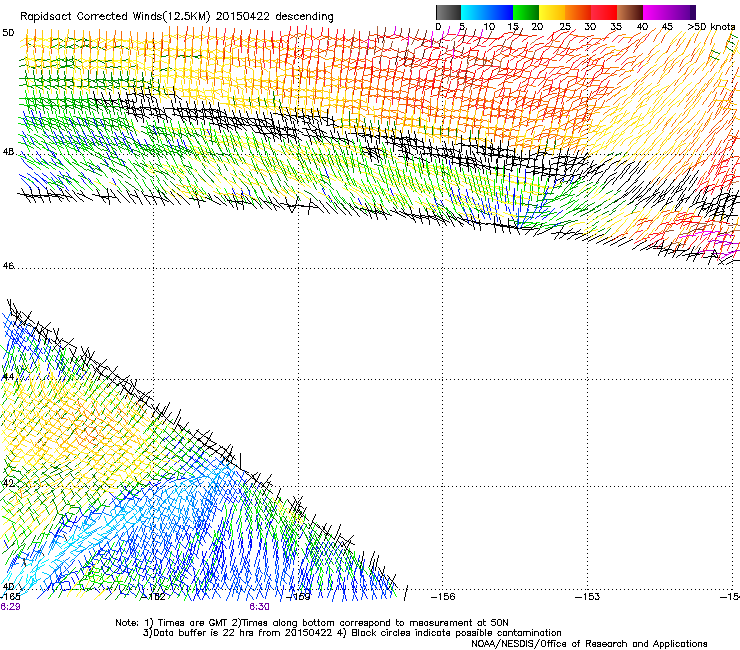Click the magenta-purple 40-50 knots legend segment
The image size is (740, 650).
(669, 12)
